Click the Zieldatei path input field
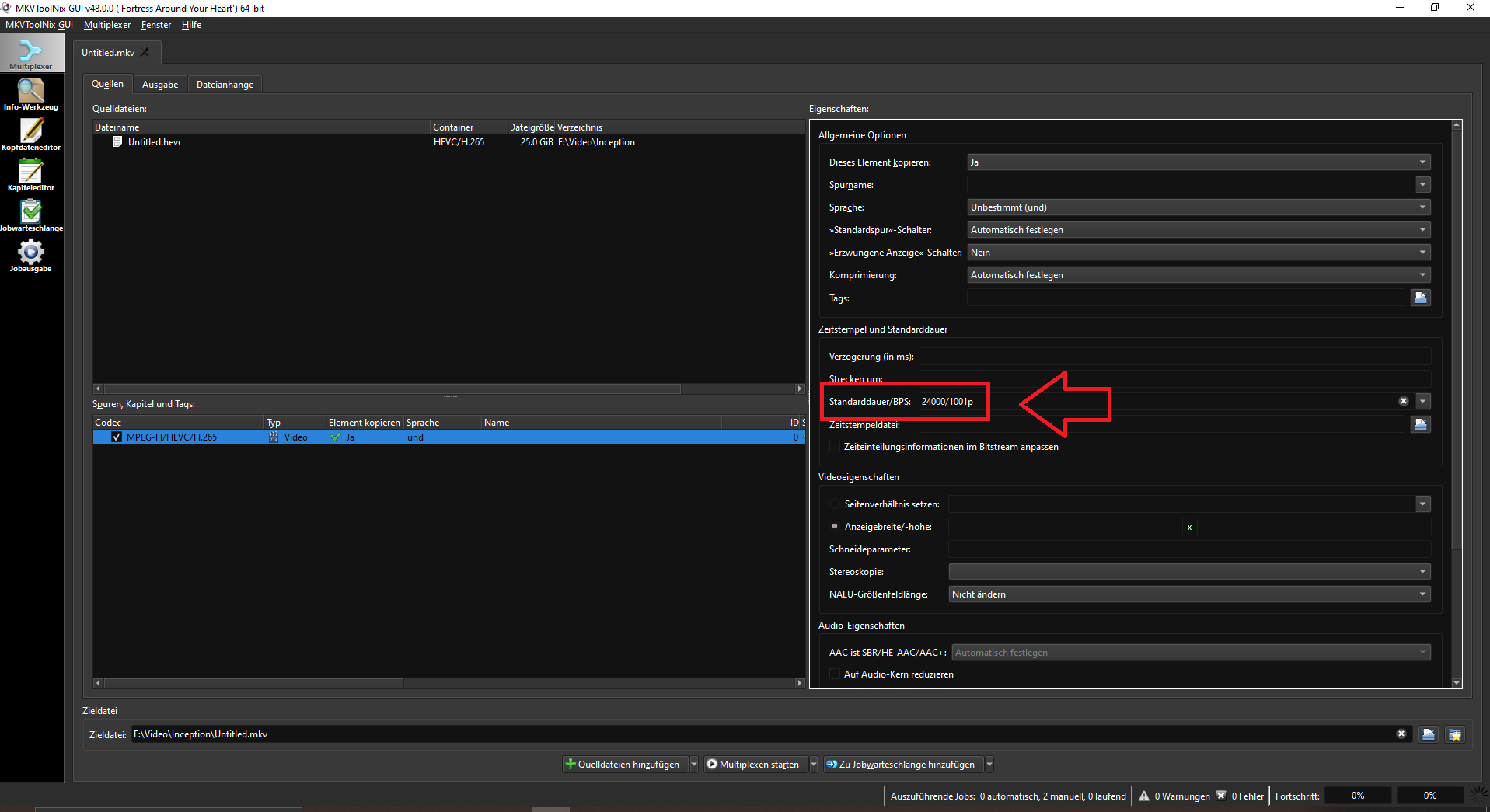Viewport: 1490px width, 812px height. (x=762, y=734)
